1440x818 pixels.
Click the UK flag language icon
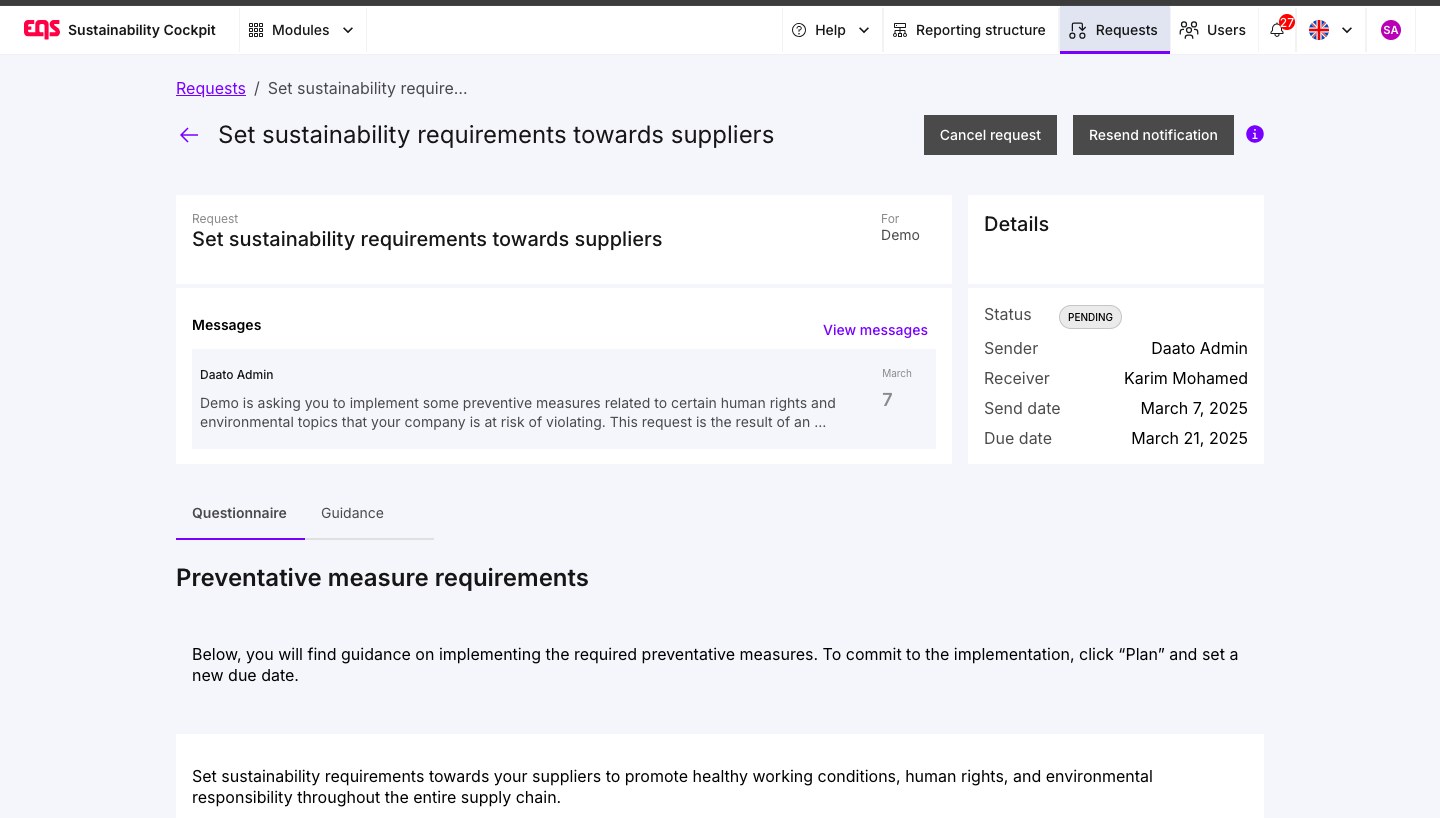[1319, 30]
